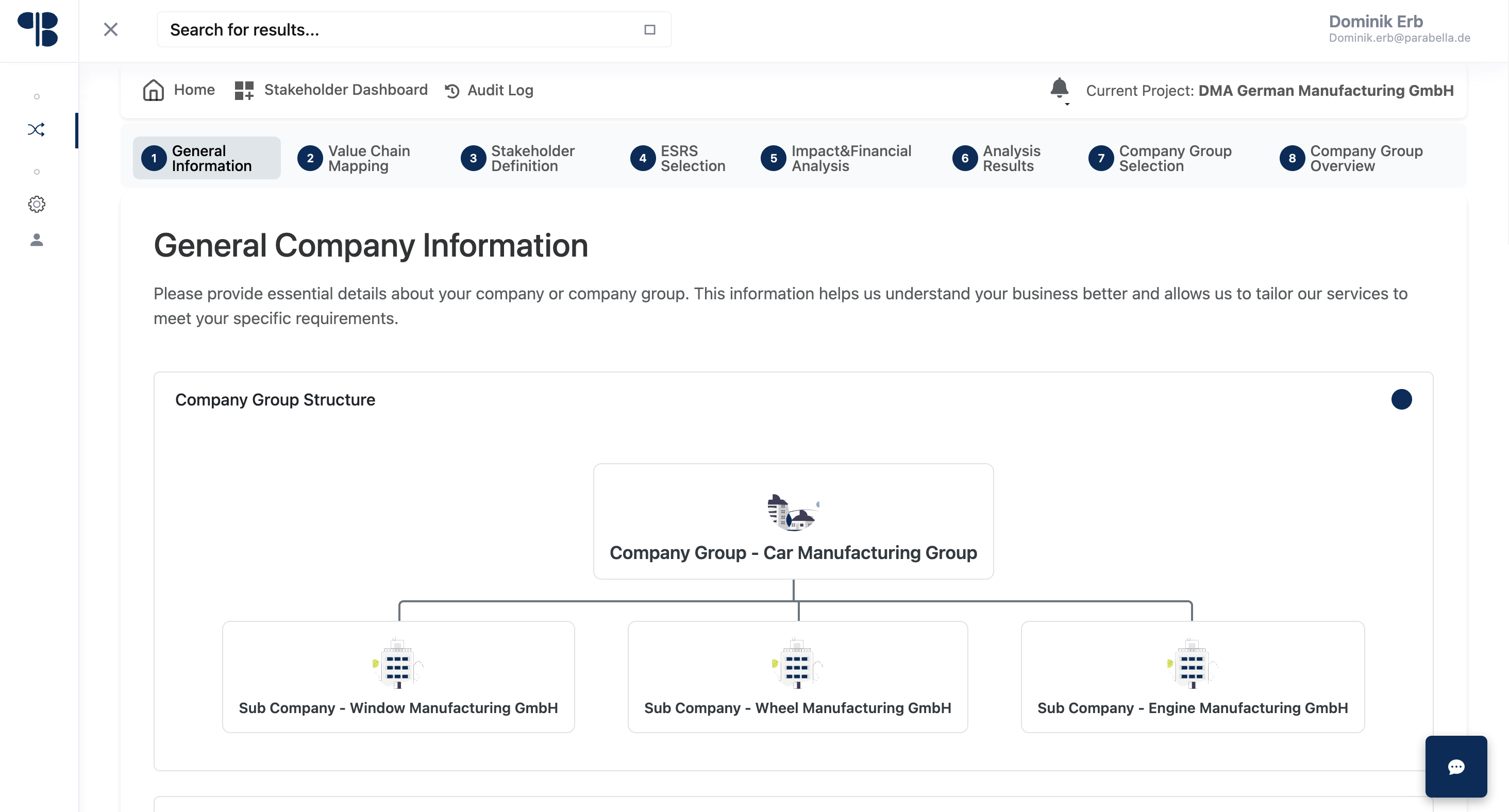
Task: Click the Parabella logo icon
Action: pyautogui.click(x=38, y=29)
